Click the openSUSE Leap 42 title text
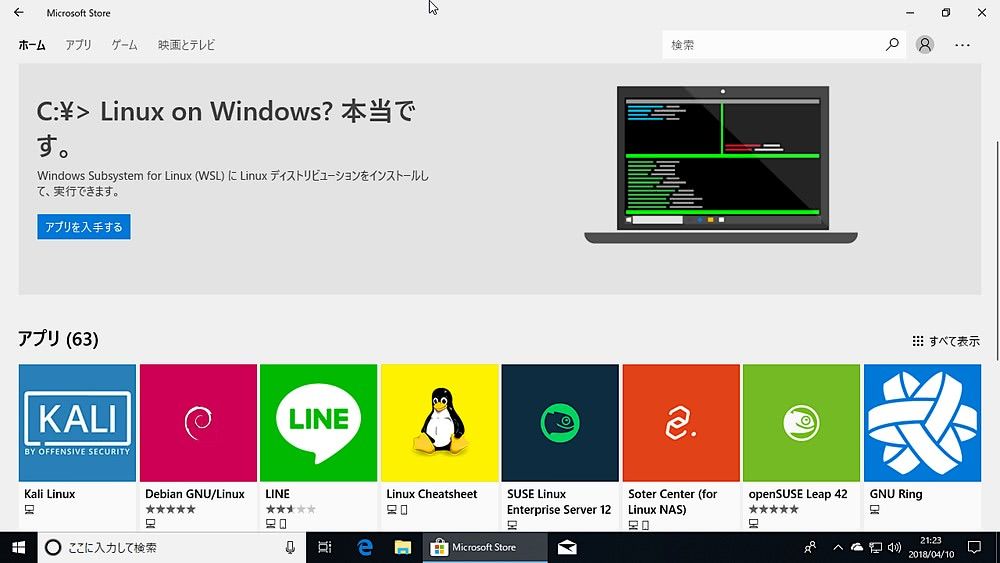The width and height of the screenshot is (1000, 563). [798, 494]
